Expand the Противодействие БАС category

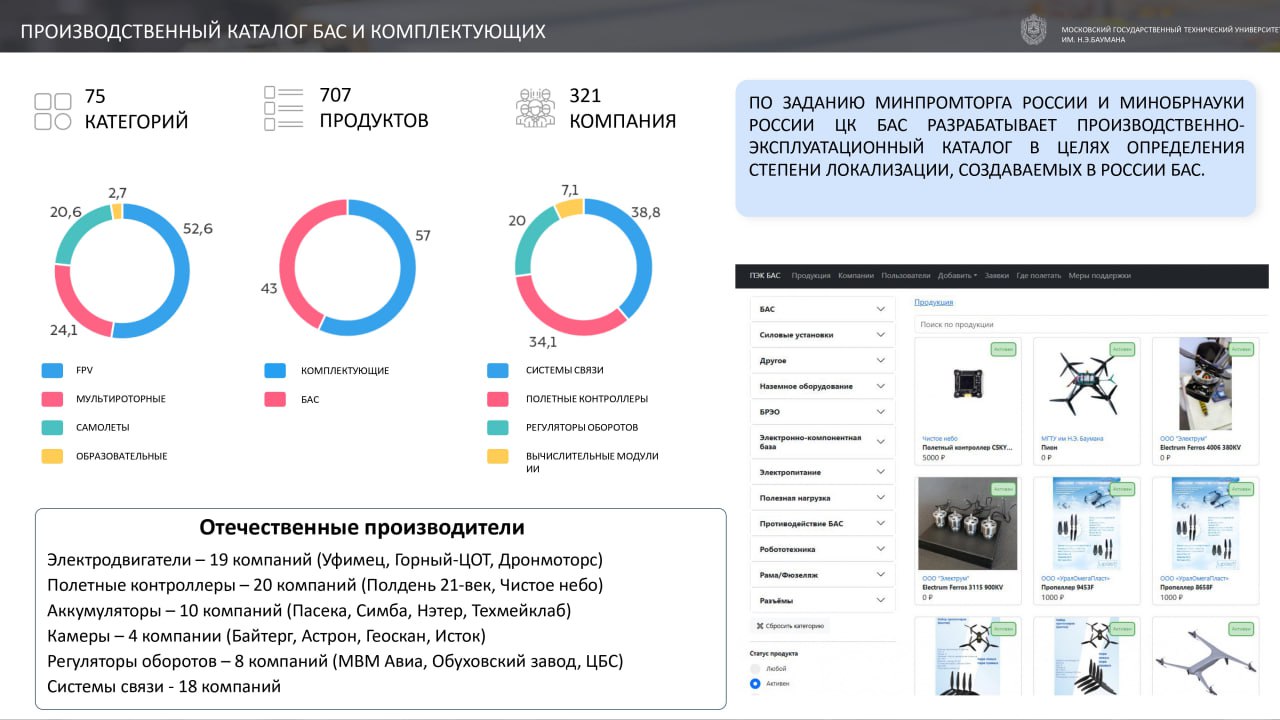click(822, 523)
